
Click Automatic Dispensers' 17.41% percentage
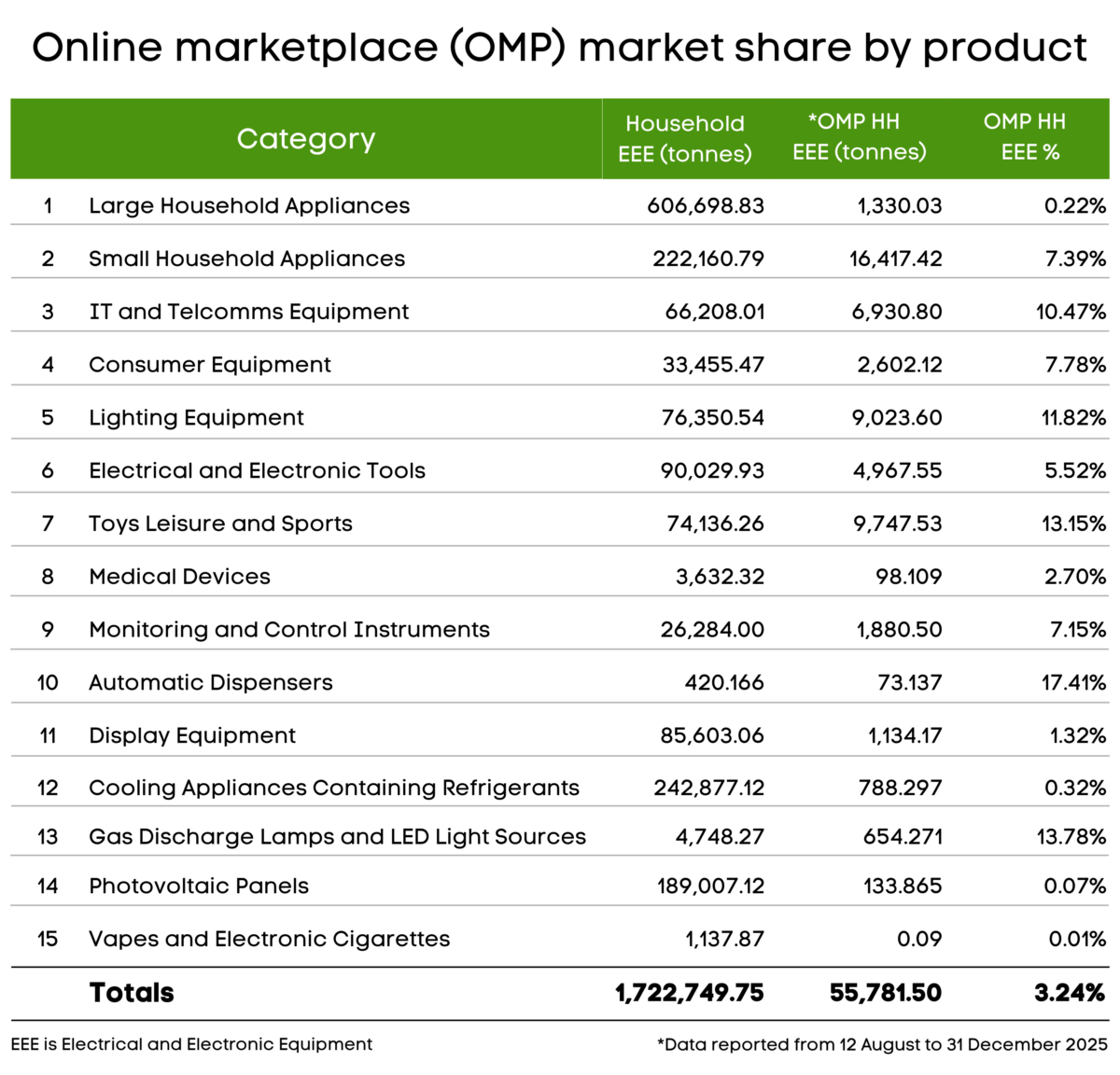[x=1073, y=683]
